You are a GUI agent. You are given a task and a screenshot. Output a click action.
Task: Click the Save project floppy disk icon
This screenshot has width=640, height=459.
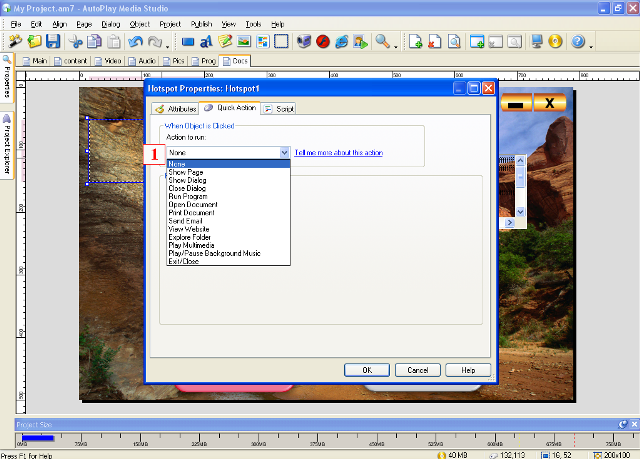(53, 42)
